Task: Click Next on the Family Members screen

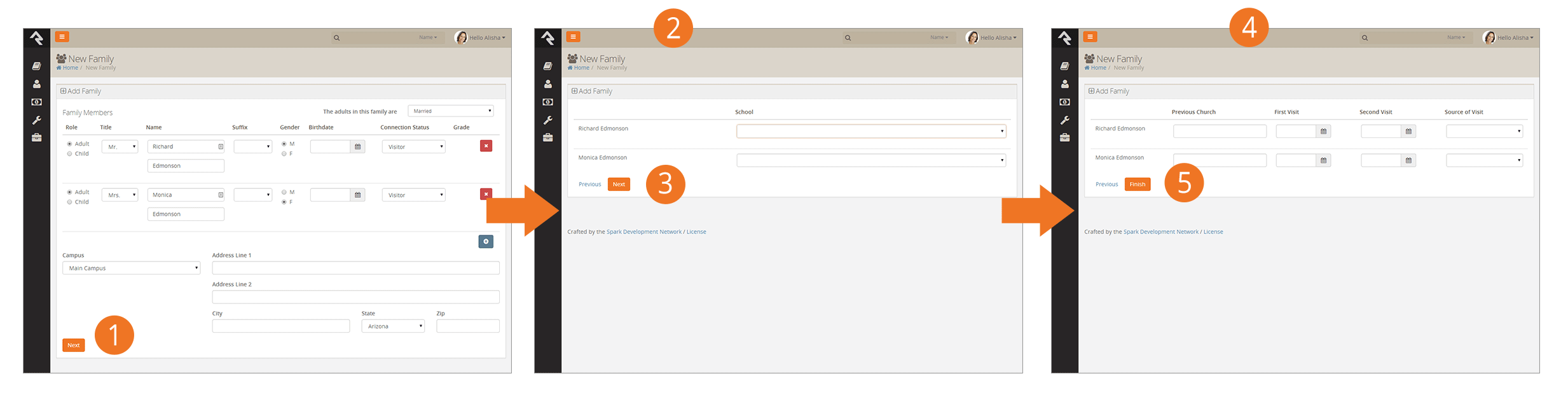Action: coord(74,345)
